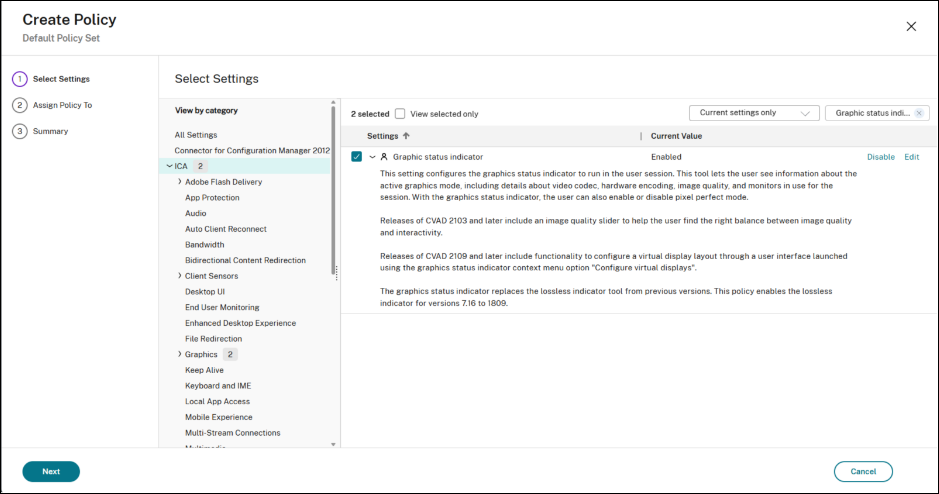This screenshot has width=939, height=494.
Task: Clear the Graphic status indicator search filter
Action: coord(919,113)
